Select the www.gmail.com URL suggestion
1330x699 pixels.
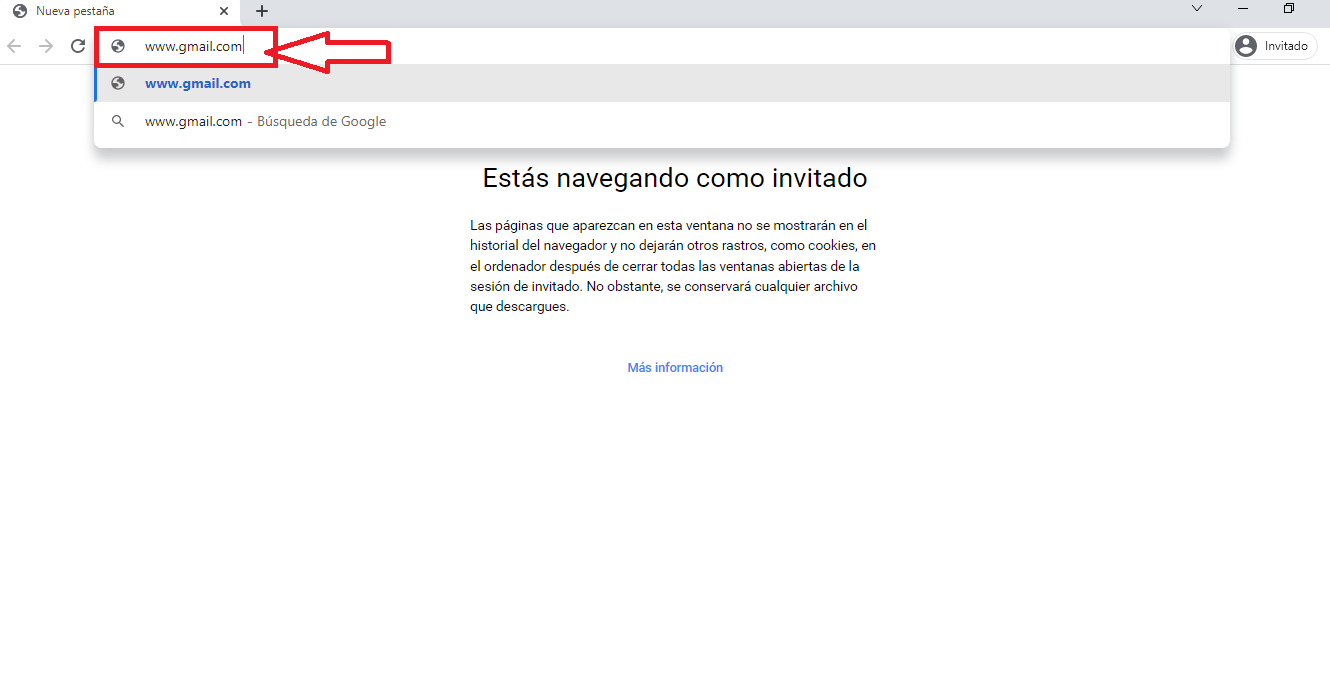[x=662, y=83]
